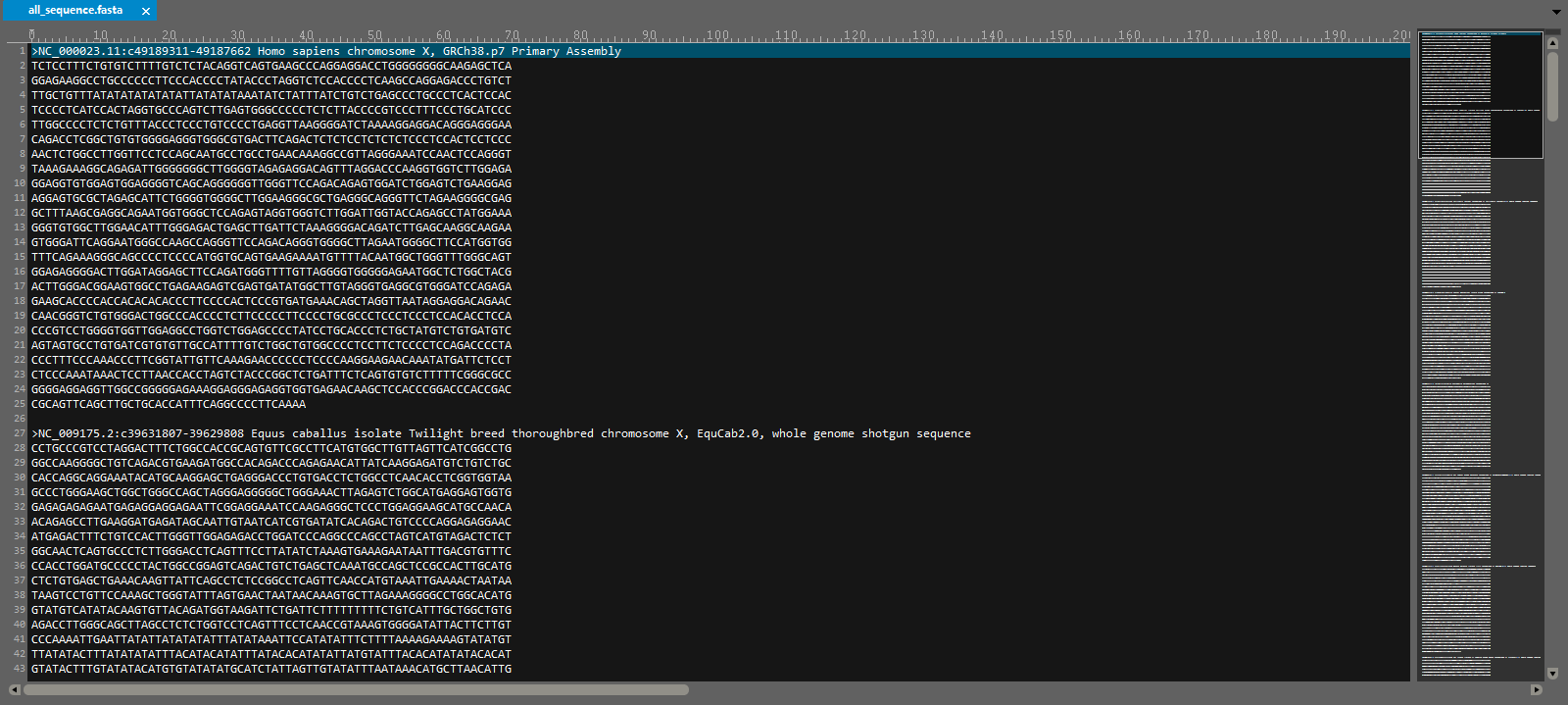Select line number 27 in the gutter
The height and width of the screenshot is (705, 1568).
coord(20,433)
